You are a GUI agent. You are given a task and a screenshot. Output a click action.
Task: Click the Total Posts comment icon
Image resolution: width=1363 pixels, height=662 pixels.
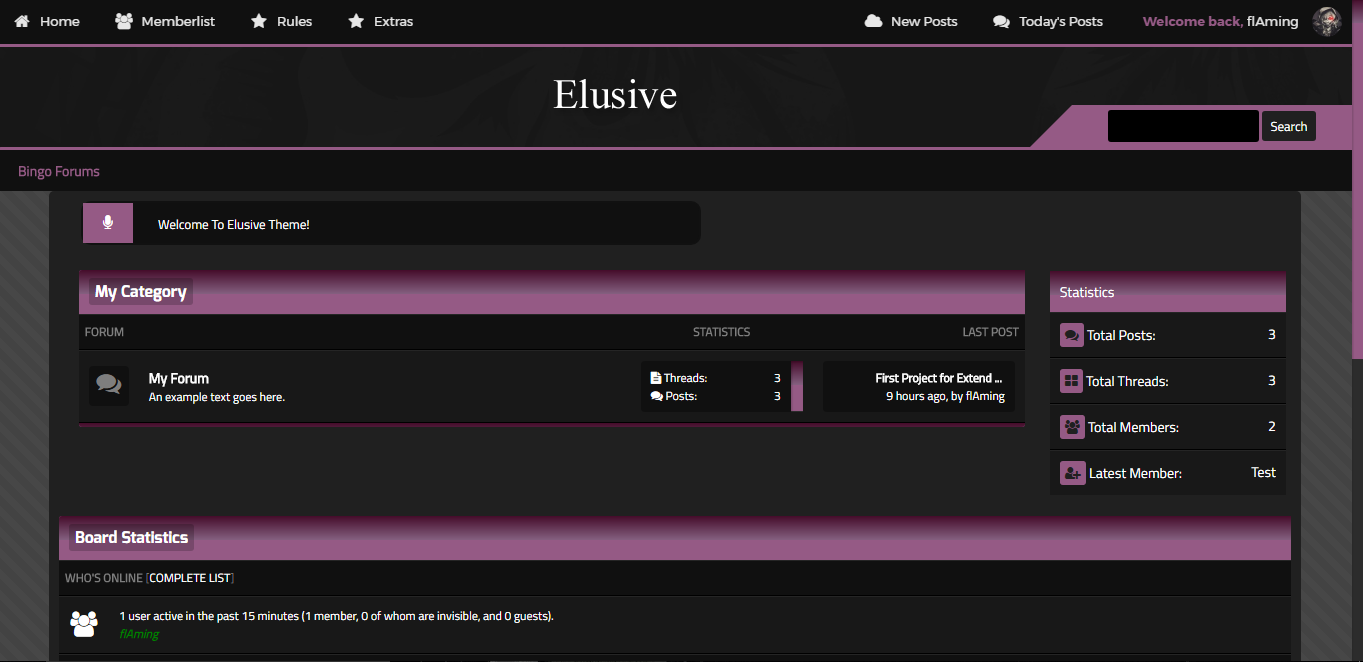click(x=1072, y=335)
